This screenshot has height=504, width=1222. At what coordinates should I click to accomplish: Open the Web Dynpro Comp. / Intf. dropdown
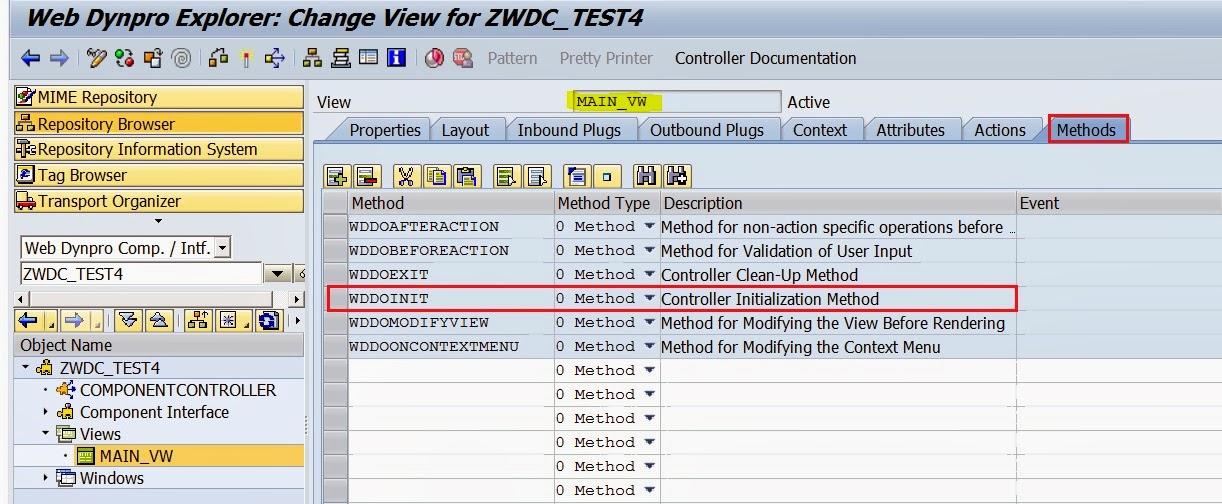pos(222,248)
